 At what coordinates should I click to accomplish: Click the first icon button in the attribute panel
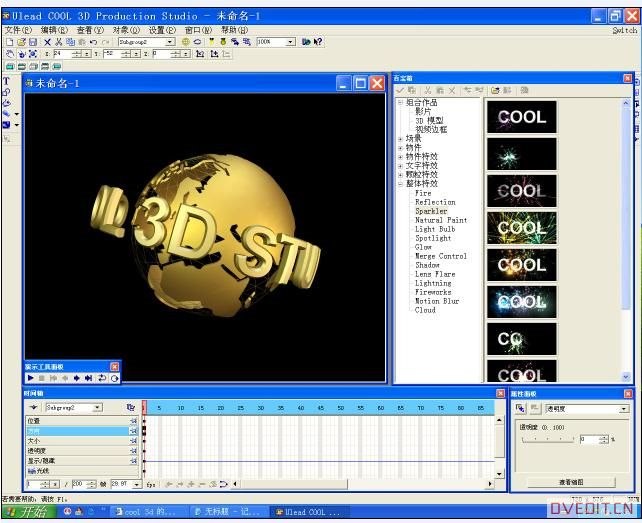click(520, 408)
